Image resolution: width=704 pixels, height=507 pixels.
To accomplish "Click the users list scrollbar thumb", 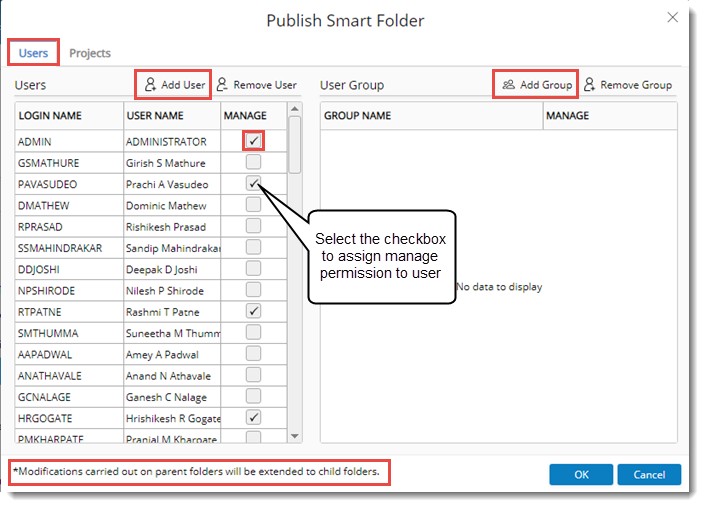I will click(295, 145).
